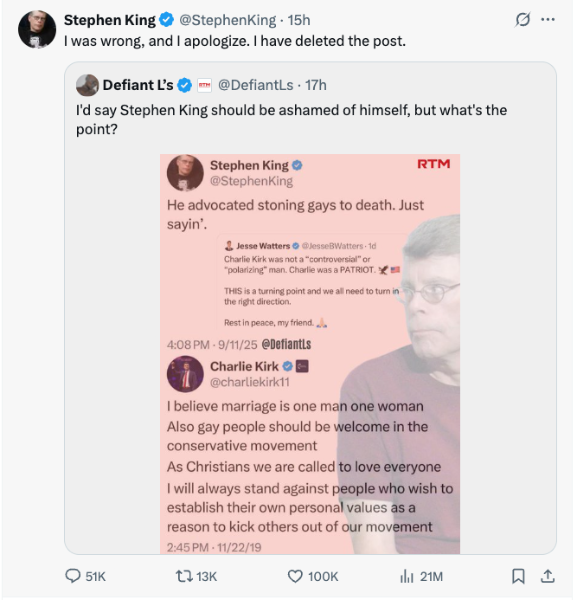The width and height of the screenshot is (577, 600).
Task: Open the three-dot more options menu
Action: [548, 20]
